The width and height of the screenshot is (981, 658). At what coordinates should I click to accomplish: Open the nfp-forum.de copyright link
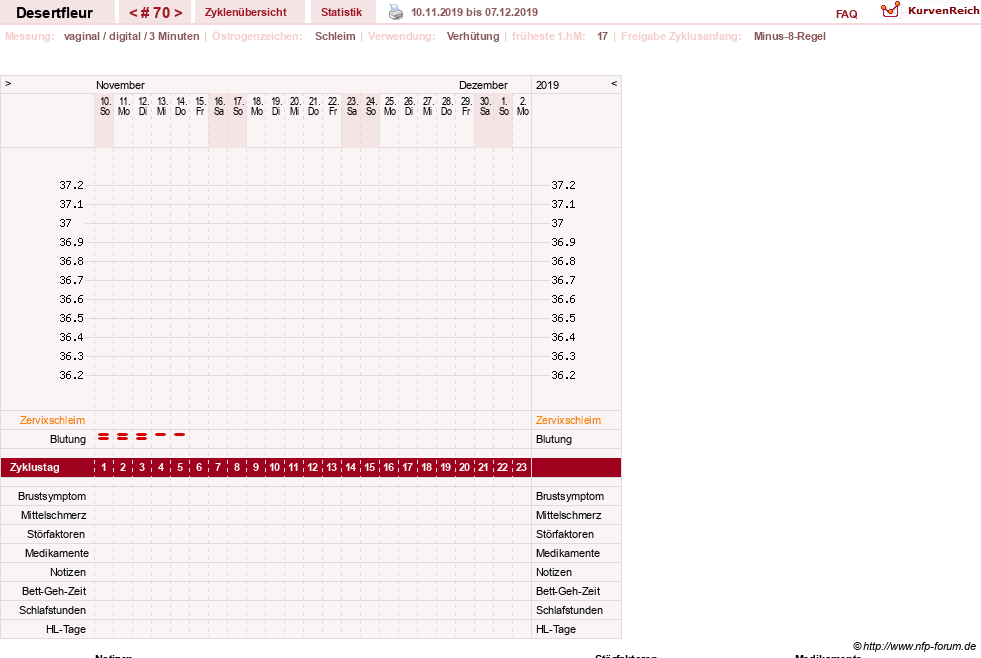914,646
